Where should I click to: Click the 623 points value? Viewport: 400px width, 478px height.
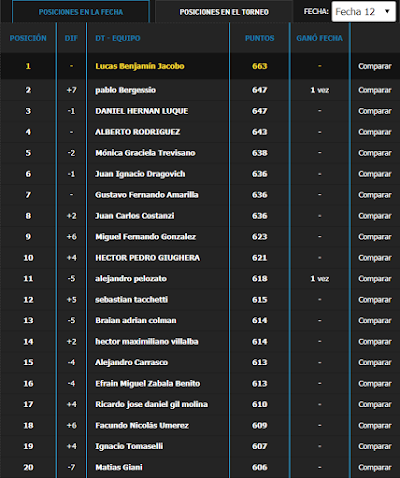coord(259,237)
